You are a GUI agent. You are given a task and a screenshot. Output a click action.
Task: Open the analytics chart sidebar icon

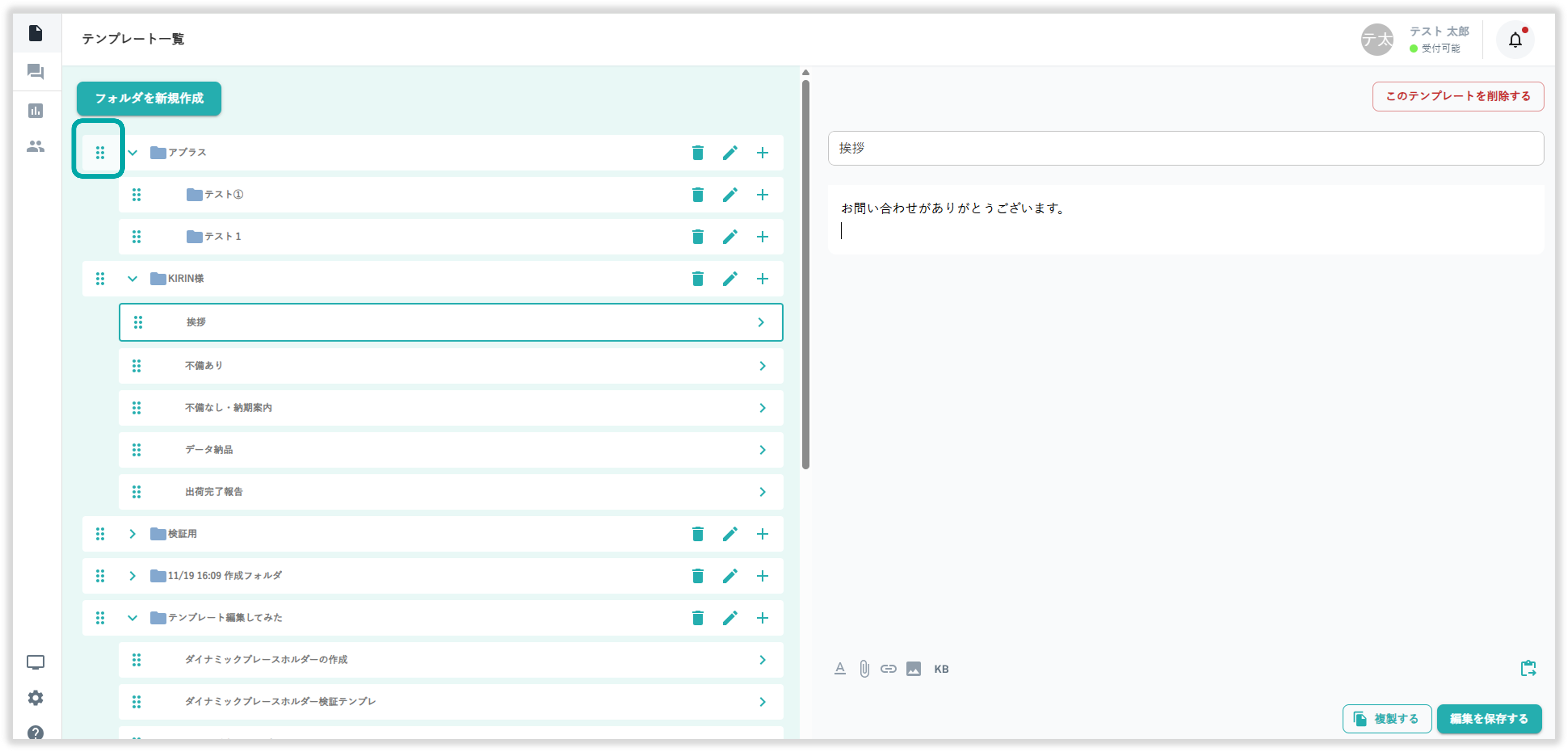35,111
